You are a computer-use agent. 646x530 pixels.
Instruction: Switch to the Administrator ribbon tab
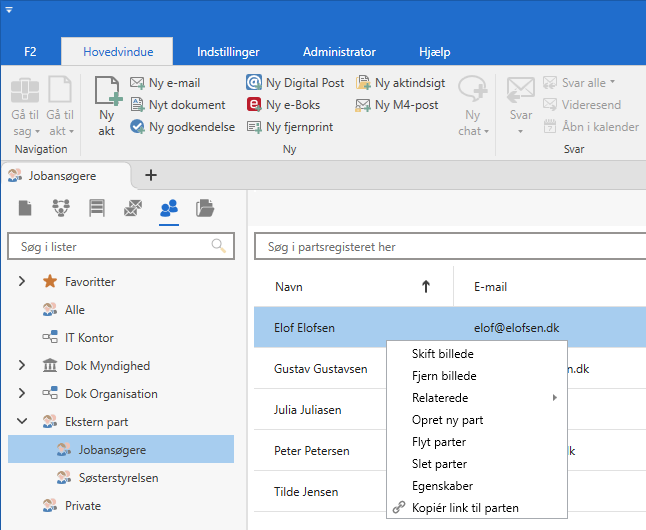pos(339,52)
